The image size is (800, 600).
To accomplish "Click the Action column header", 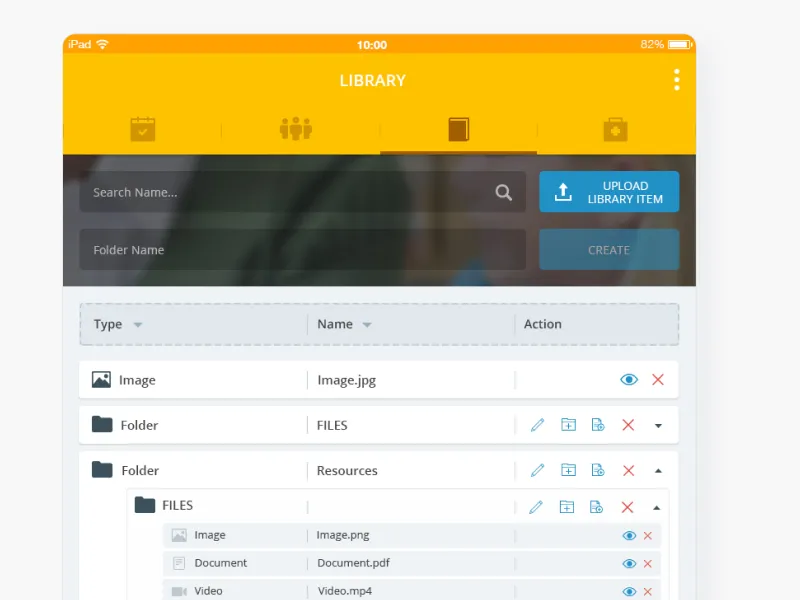I will [x=542, y=324].
